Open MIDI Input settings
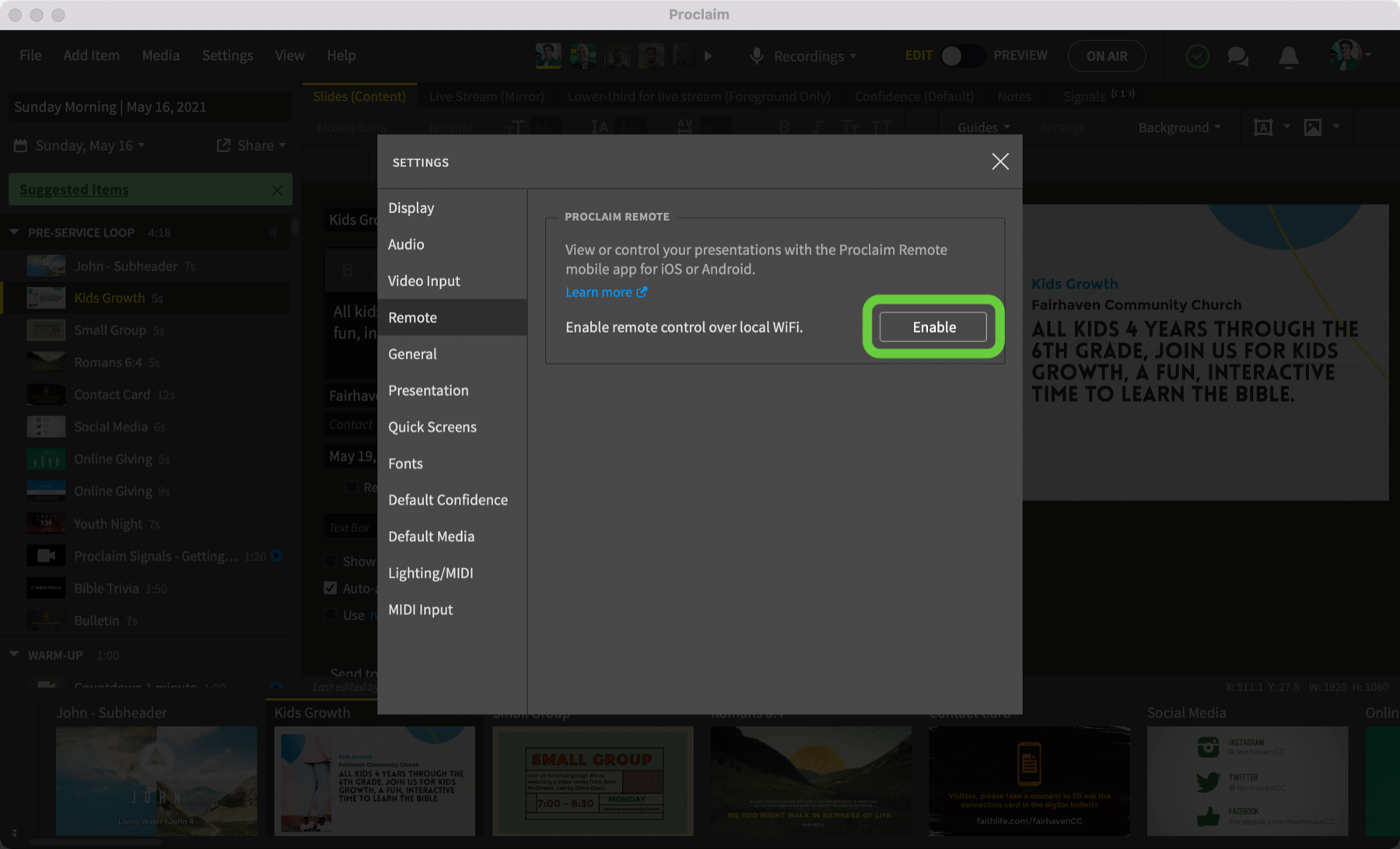Screen dimensions: 1400x849 click(x=452, y=610)
